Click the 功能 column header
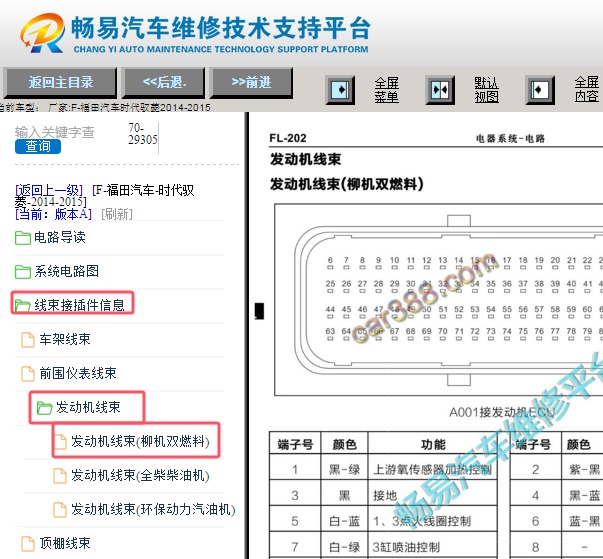The width and height of the screenshot is (603, 559). (433, 444)
